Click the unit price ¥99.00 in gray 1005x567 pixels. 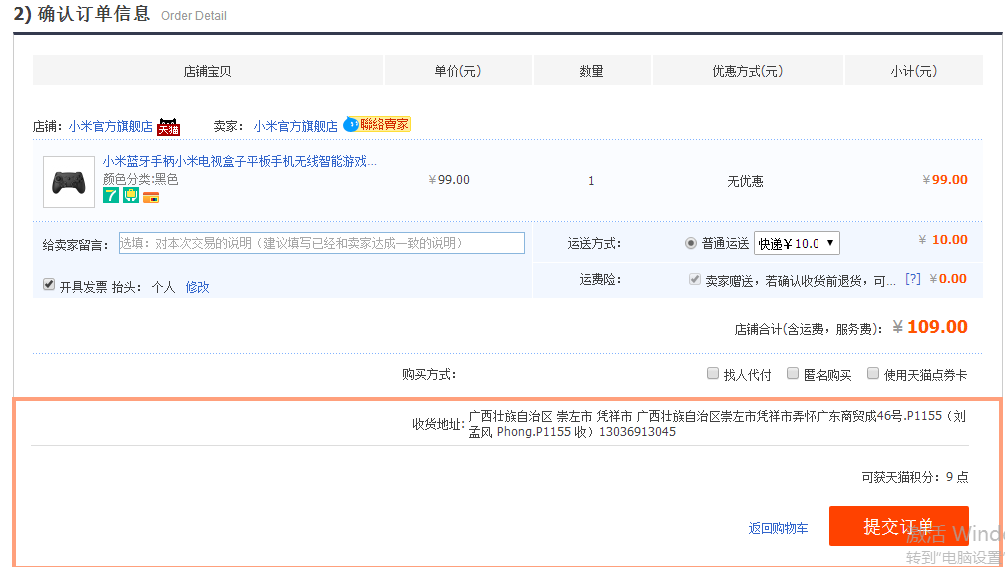(449, 180)
